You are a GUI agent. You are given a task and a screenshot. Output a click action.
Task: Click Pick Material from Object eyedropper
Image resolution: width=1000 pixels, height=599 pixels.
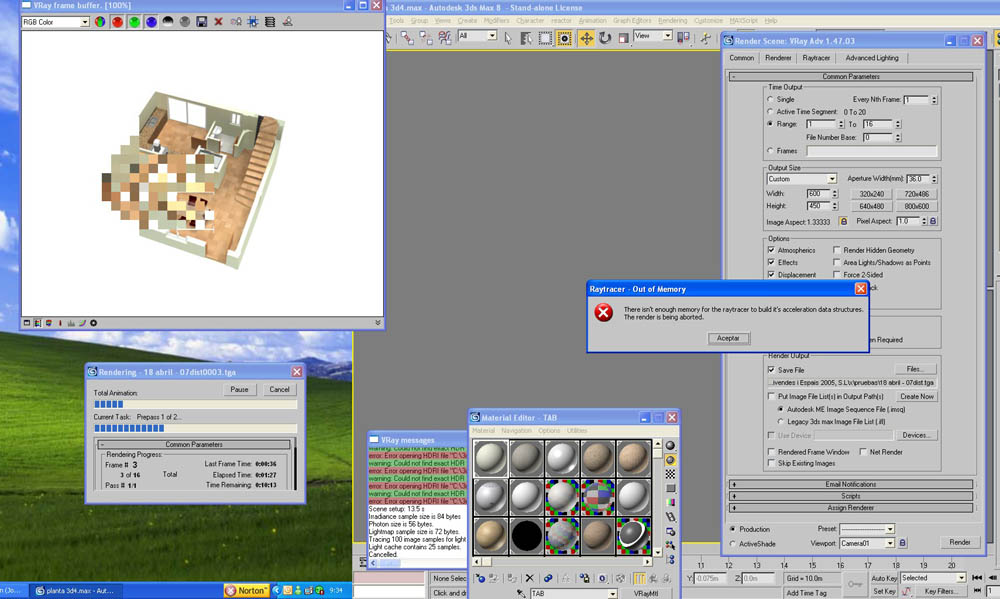tap(521, 593)
